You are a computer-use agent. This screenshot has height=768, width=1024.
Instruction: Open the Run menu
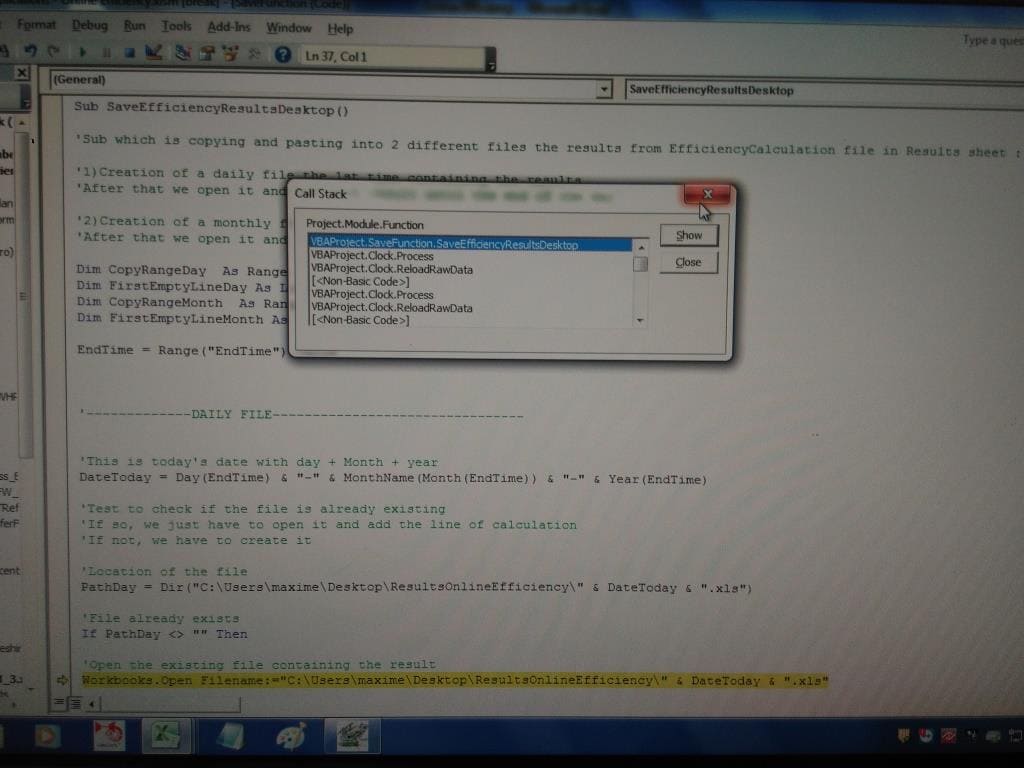pos(135,26)
